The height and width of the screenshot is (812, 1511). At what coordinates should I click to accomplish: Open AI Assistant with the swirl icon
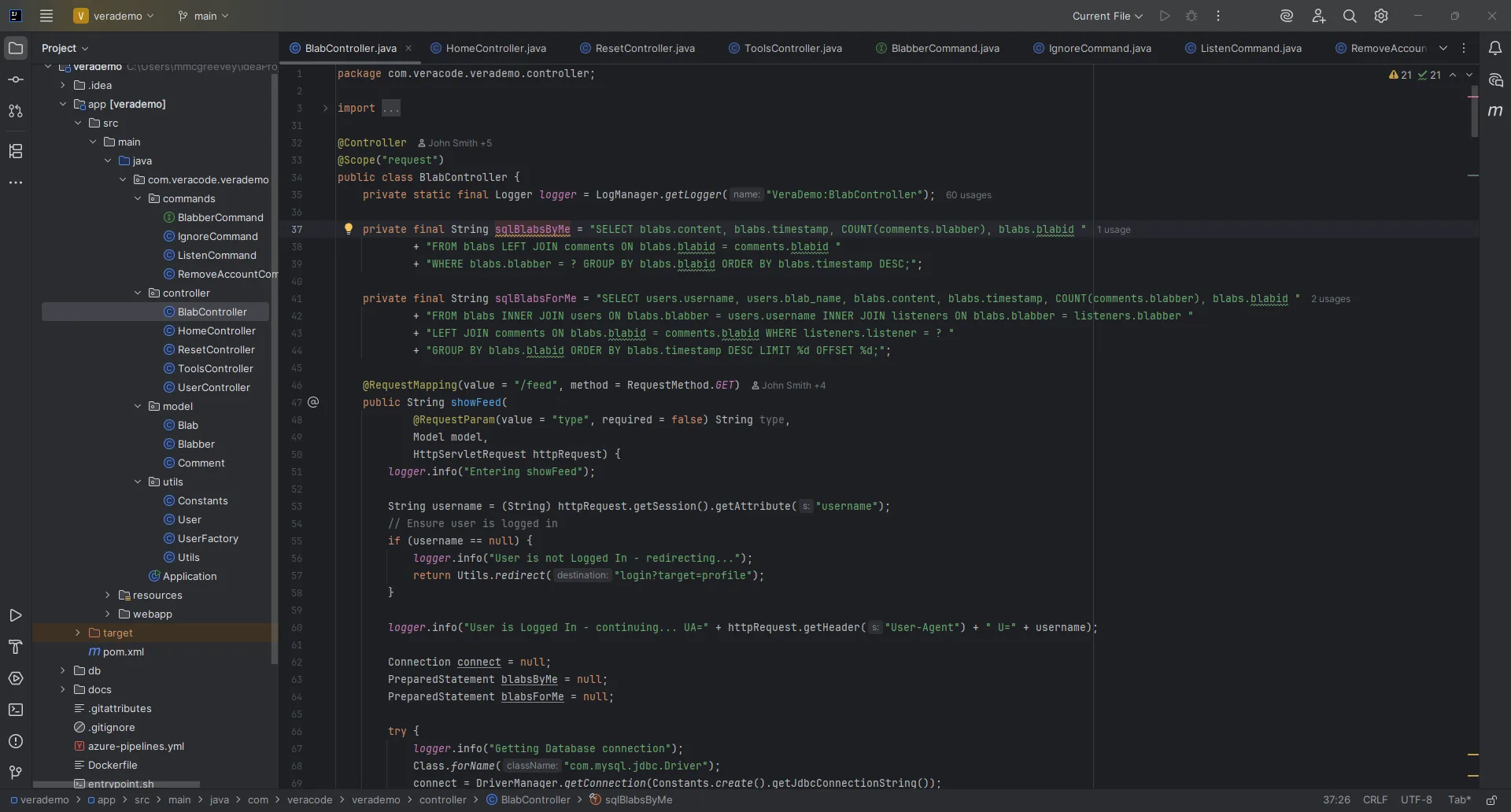click(x=1287, y=16)
